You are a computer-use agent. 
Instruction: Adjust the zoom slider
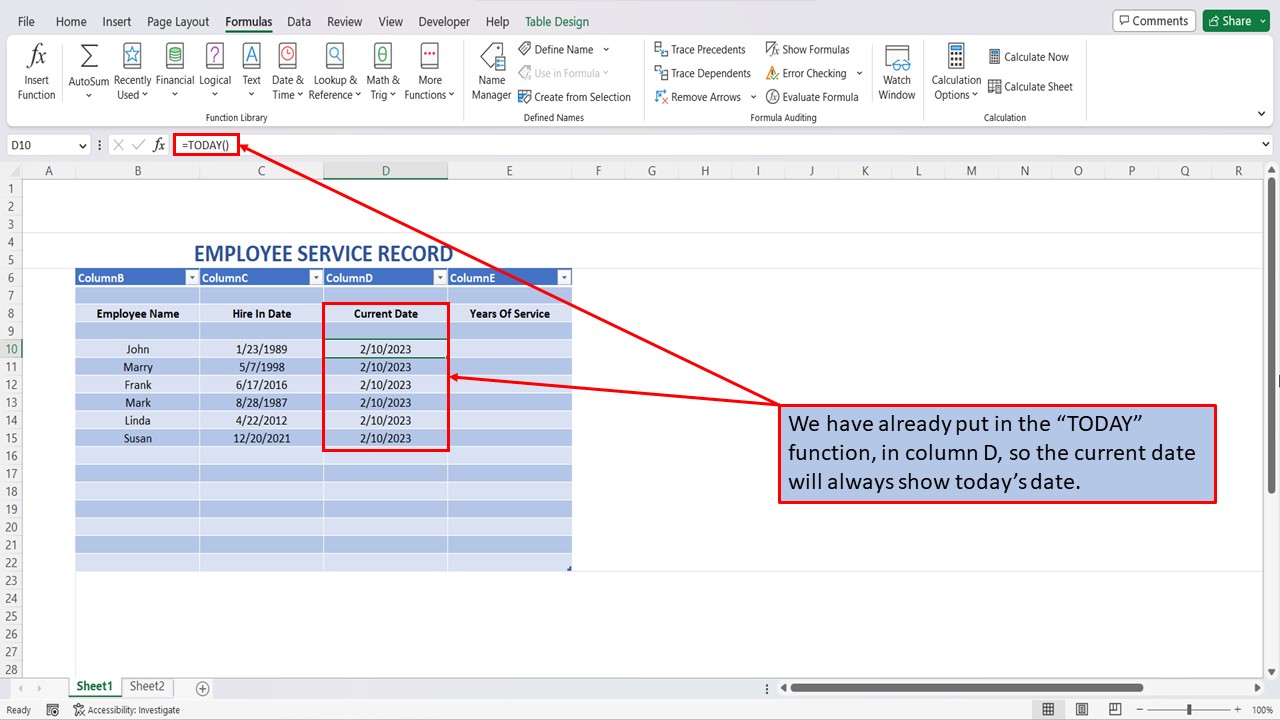pyautogui.click(x=1190, y=709)
